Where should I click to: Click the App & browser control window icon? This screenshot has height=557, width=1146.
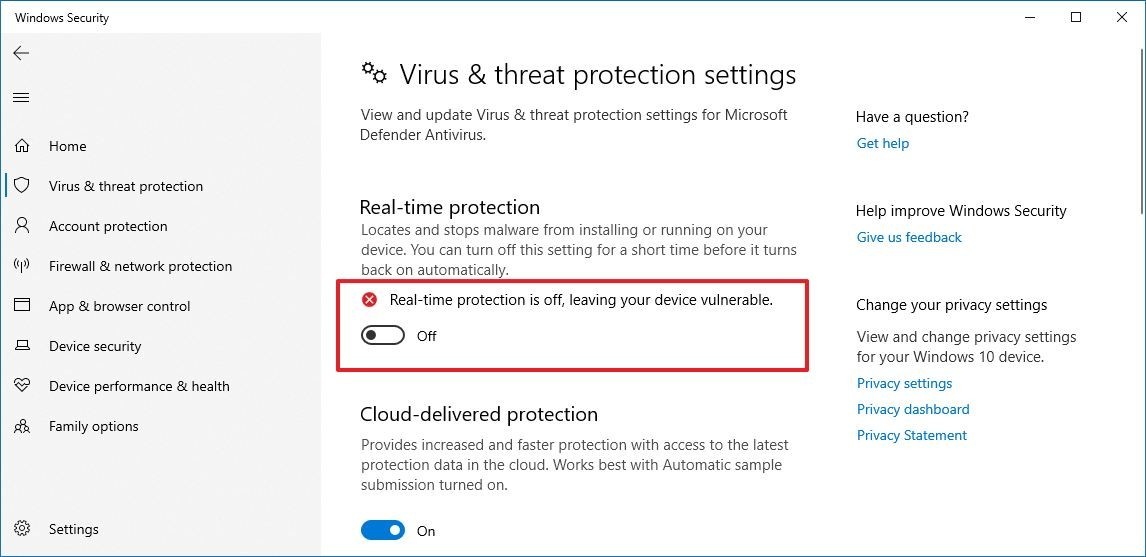coord(22,306)
